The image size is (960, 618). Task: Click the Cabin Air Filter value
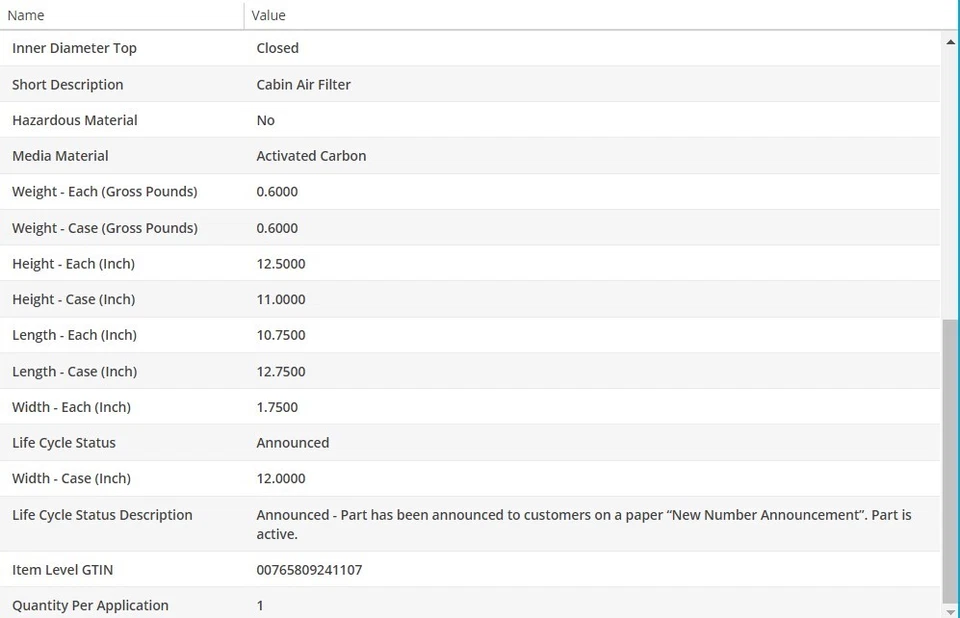click(303, 85)
